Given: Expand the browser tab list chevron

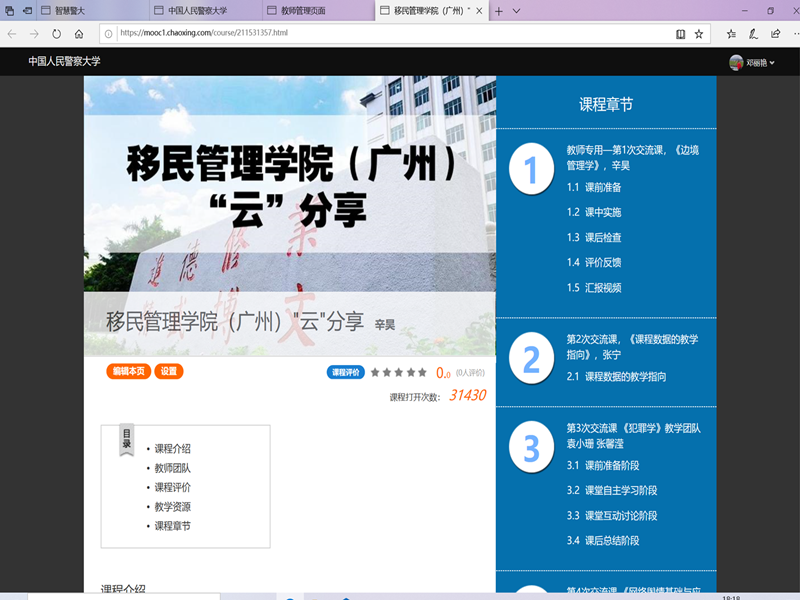Looking at the screenshot, I should click(516, 10).
